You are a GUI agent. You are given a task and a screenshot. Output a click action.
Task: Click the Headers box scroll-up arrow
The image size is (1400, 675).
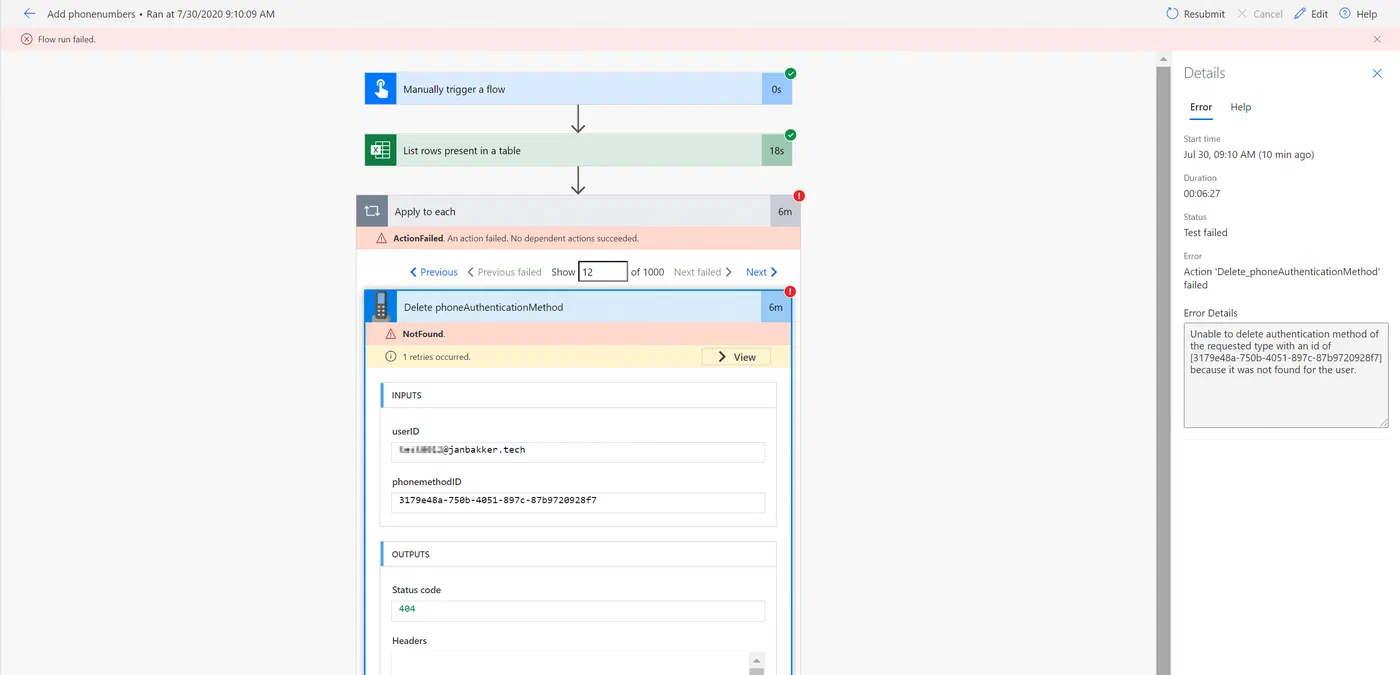pyautogui.click(x=757, y=661)
